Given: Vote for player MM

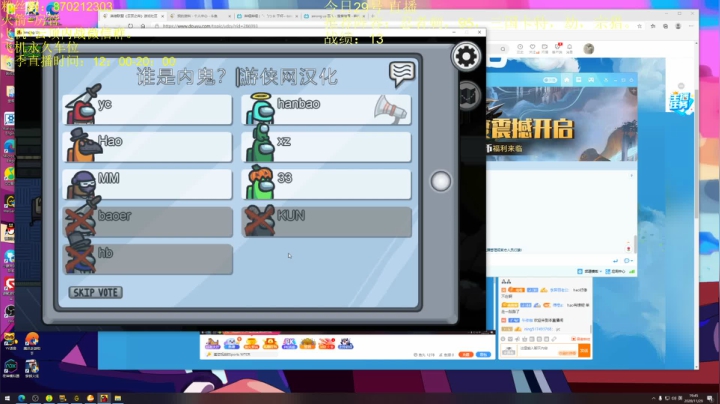Looking at the screenshot, I should tap(147, 184).
